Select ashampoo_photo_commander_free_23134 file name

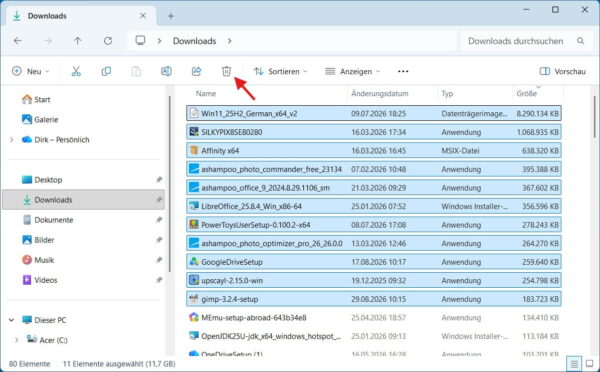coord(271,169)
